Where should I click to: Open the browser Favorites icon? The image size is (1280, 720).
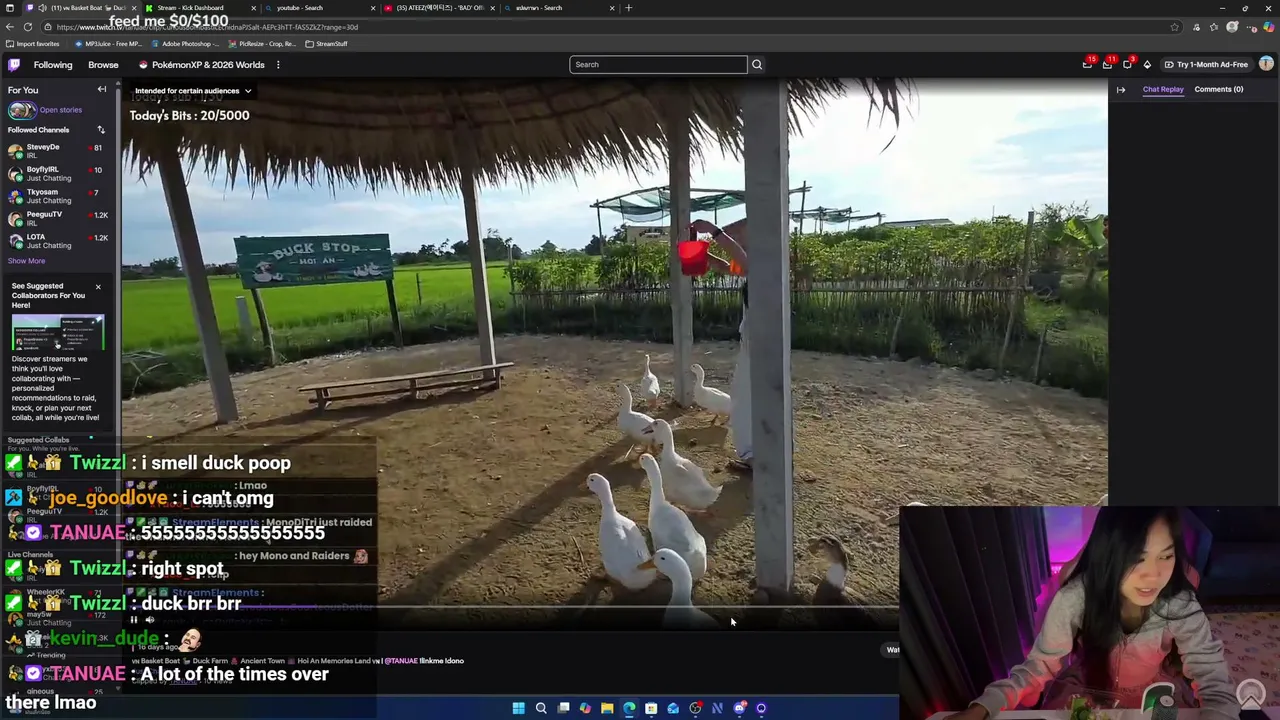point(1215,27)
